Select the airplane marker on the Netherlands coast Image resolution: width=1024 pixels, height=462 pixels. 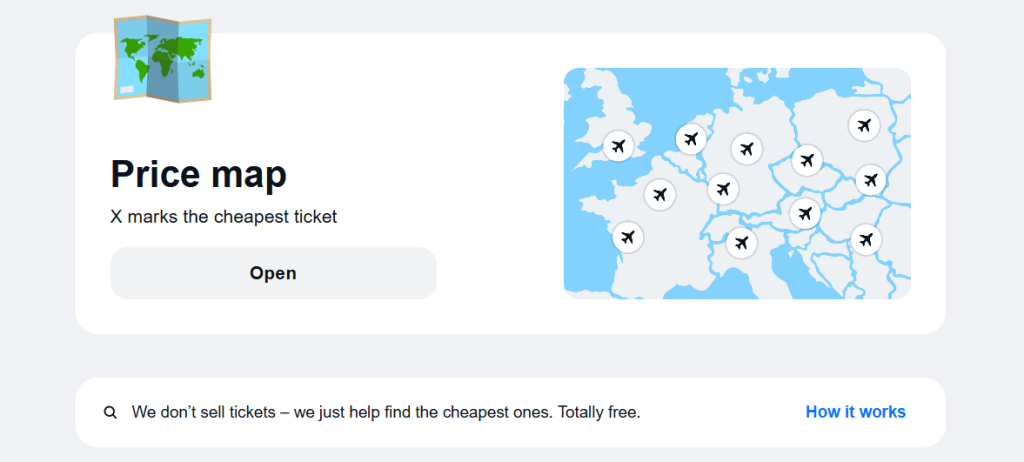[690, 139]
